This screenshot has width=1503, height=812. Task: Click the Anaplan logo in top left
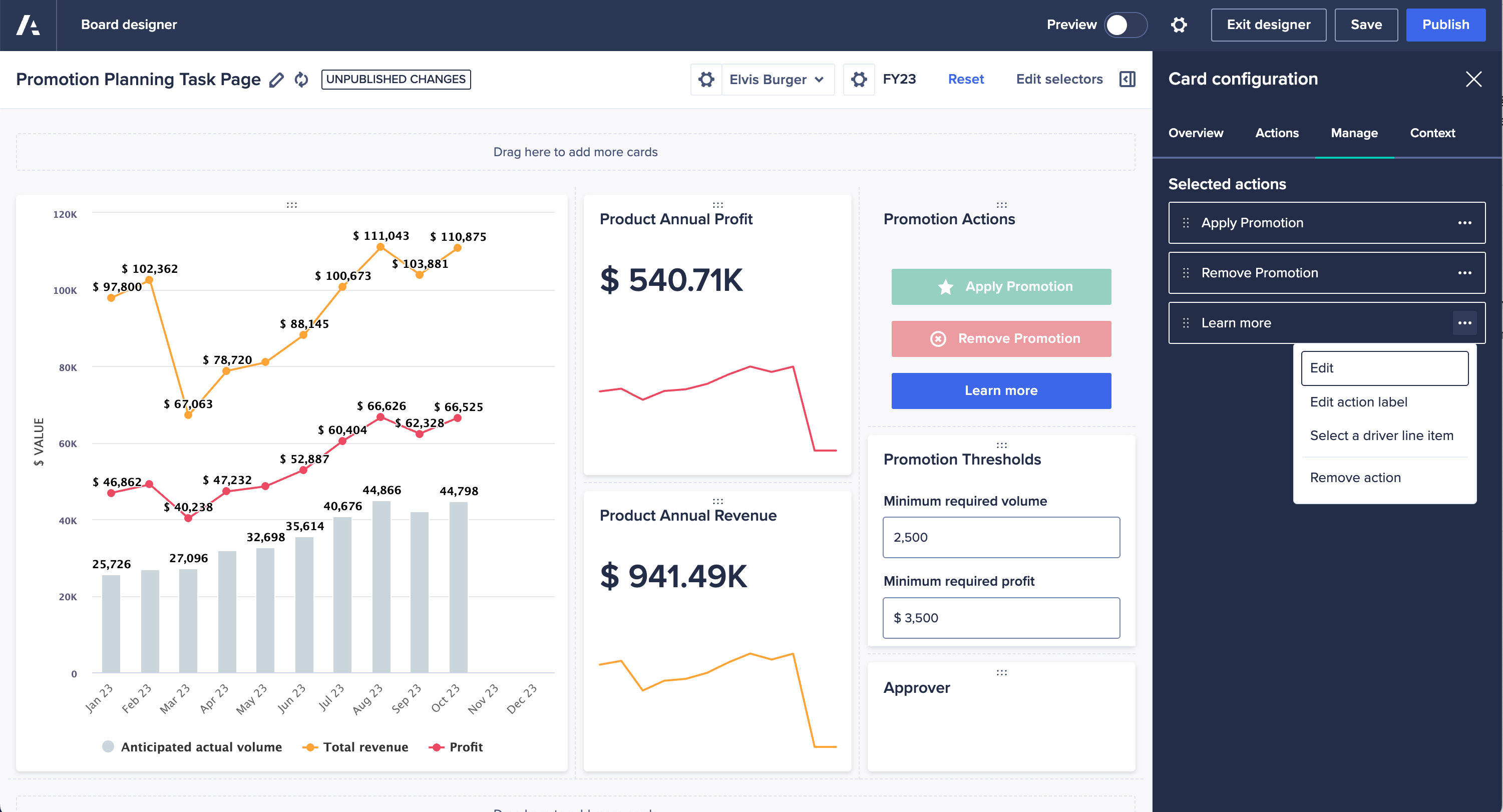(x=28, y=25)
